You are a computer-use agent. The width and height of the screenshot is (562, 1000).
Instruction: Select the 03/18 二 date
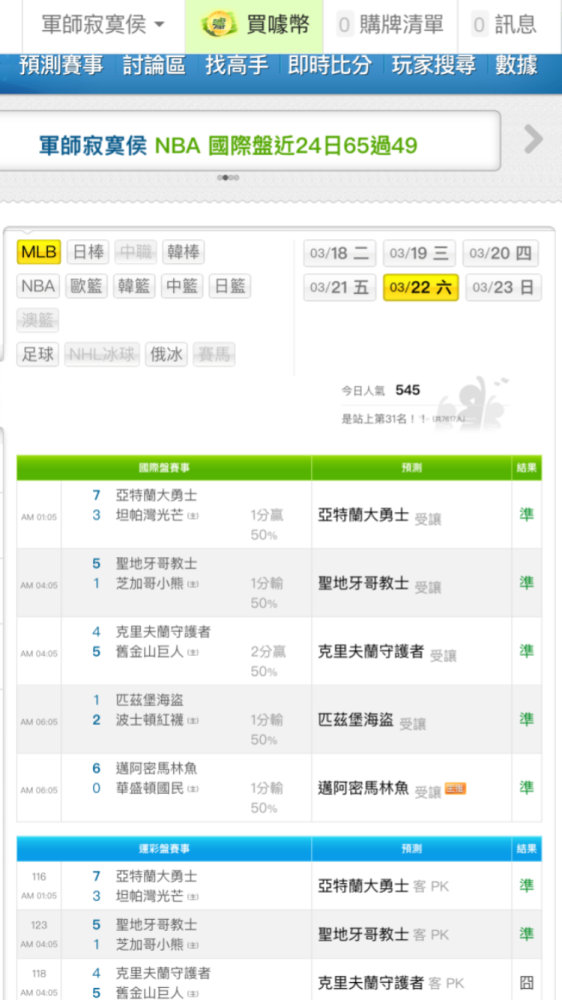[339, 253]
